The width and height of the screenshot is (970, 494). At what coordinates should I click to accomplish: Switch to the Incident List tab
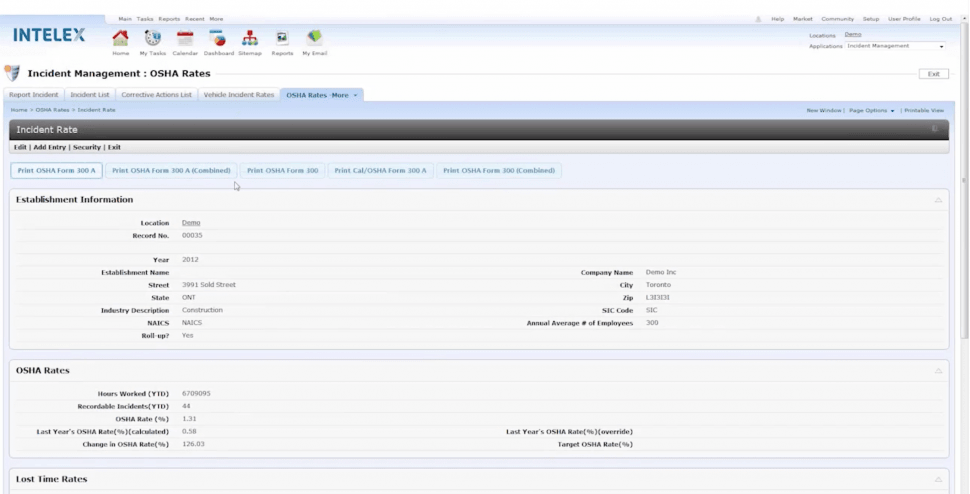tap(90, 95)
